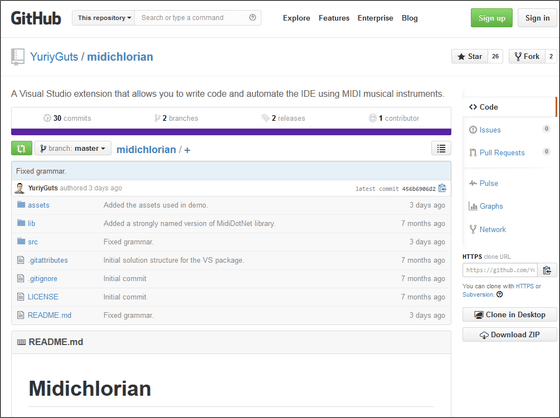Fork the repository
560x418 pixels.
click(x=527, y=56)
